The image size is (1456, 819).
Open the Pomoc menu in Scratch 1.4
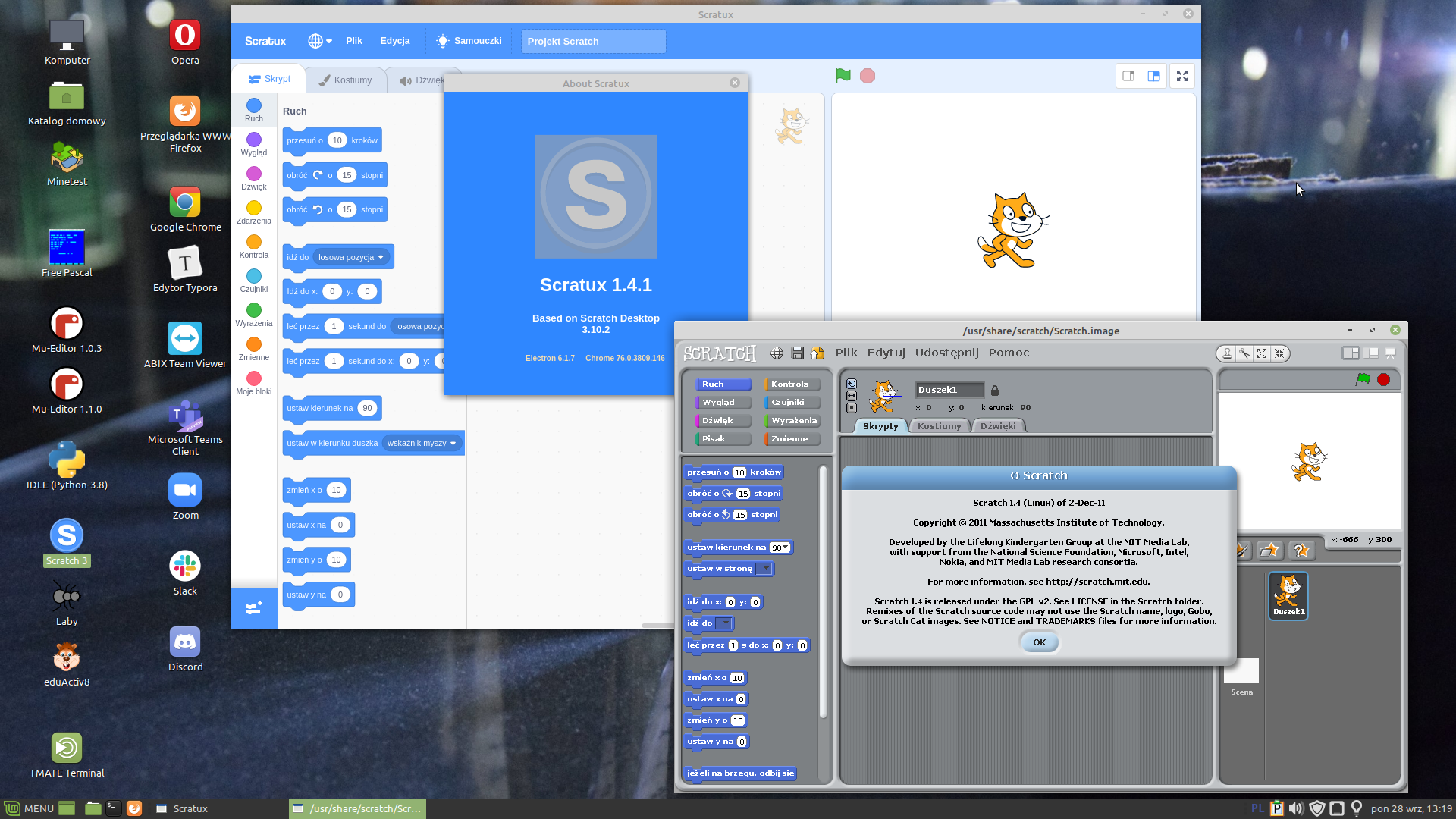pos(1009,353)
